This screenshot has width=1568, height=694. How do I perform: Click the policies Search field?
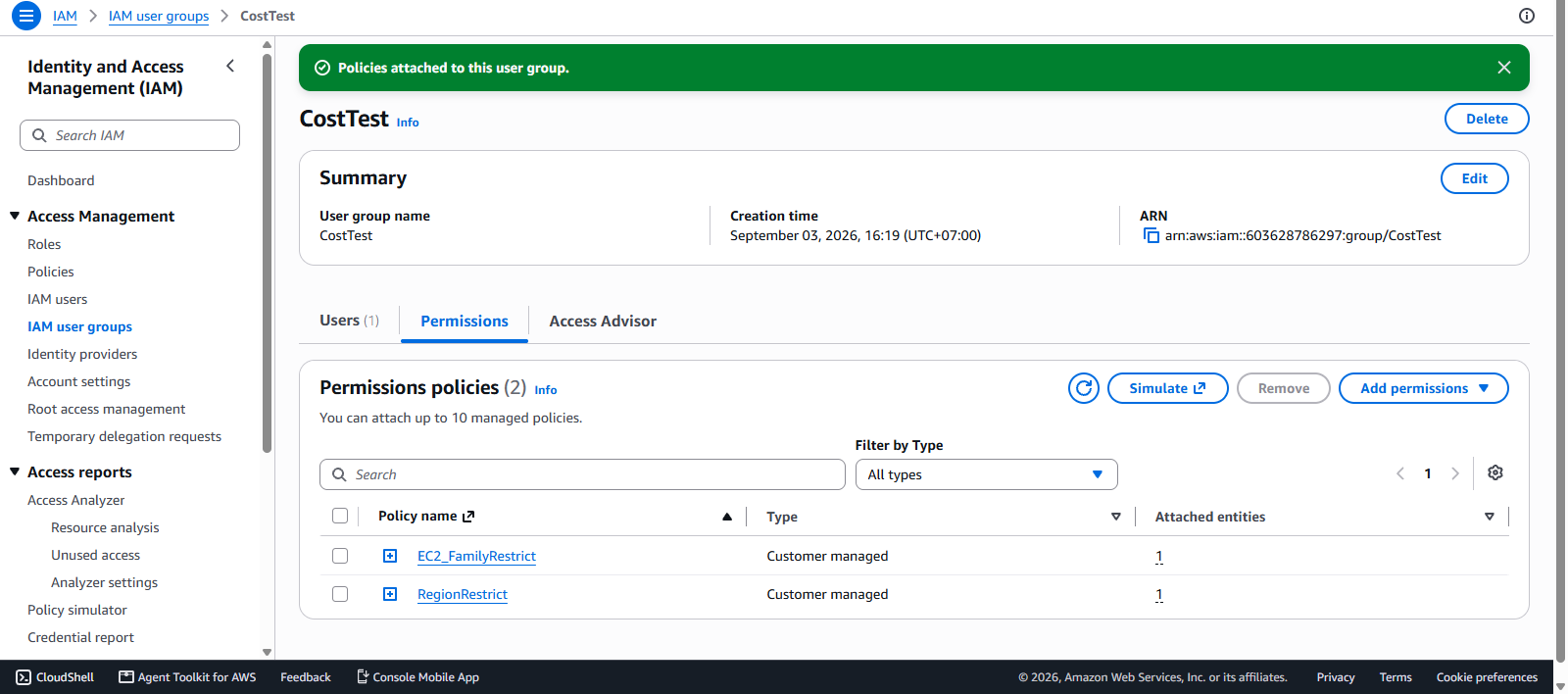click(x=582, y=474)
